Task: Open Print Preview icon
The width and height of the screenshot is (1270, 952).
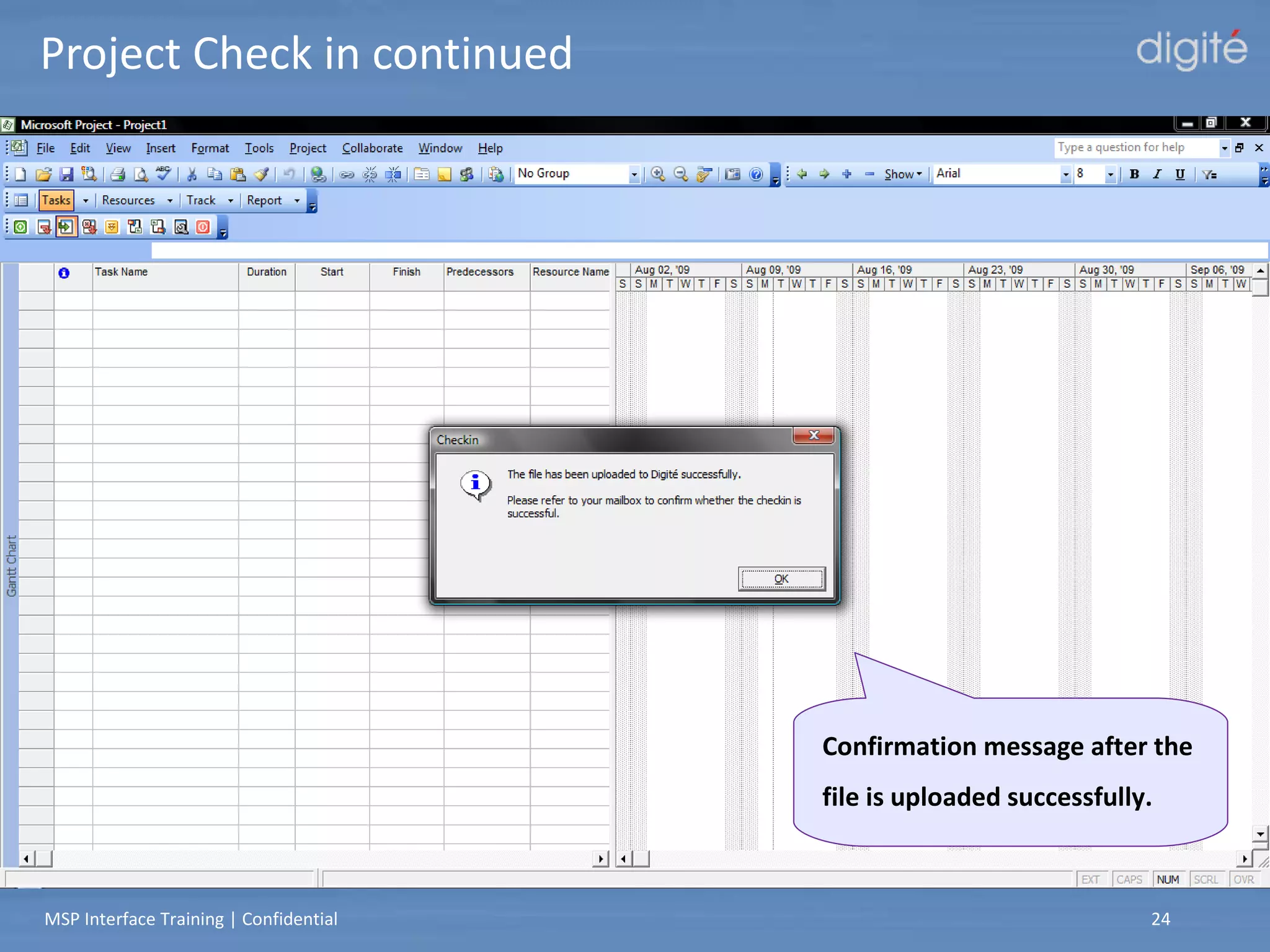Action: click(141, 174)
